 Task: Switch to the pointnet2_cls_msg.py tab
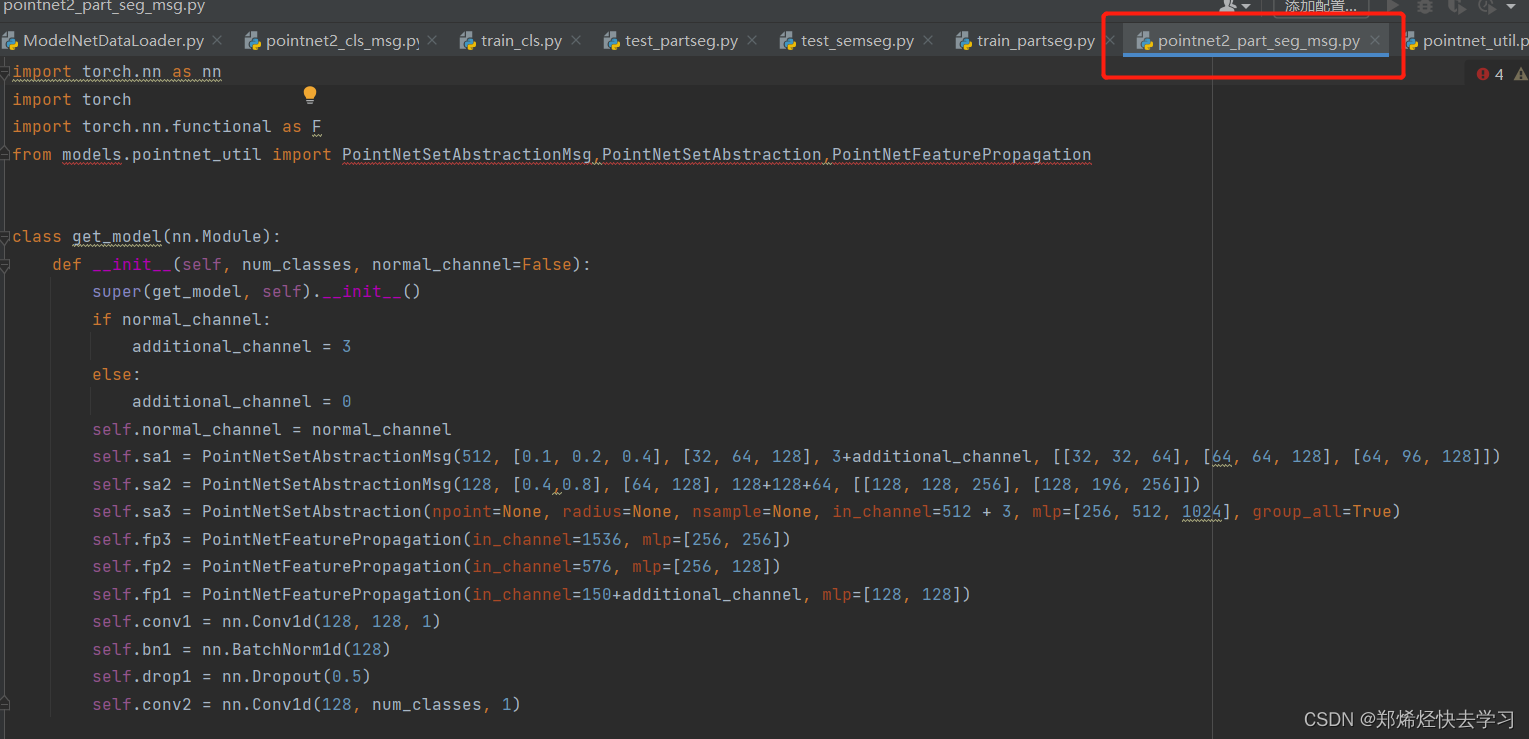coord(342,41)
